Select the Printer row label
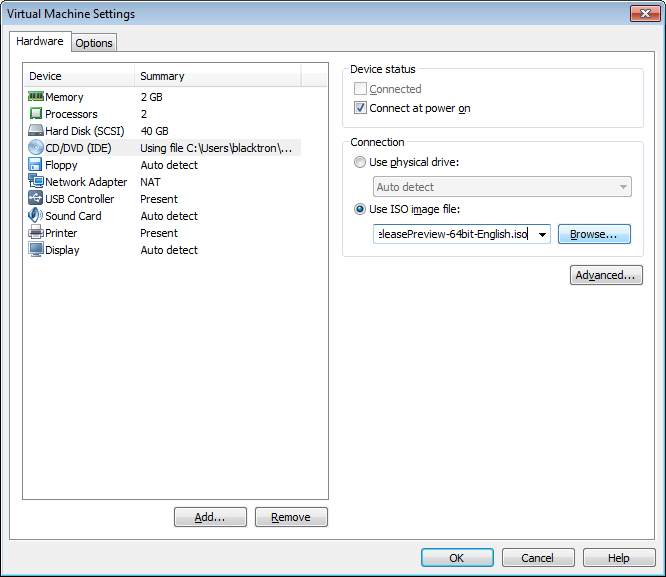This screenshot has height=577, width=666. pyautogui.click(x=61, y=233)
